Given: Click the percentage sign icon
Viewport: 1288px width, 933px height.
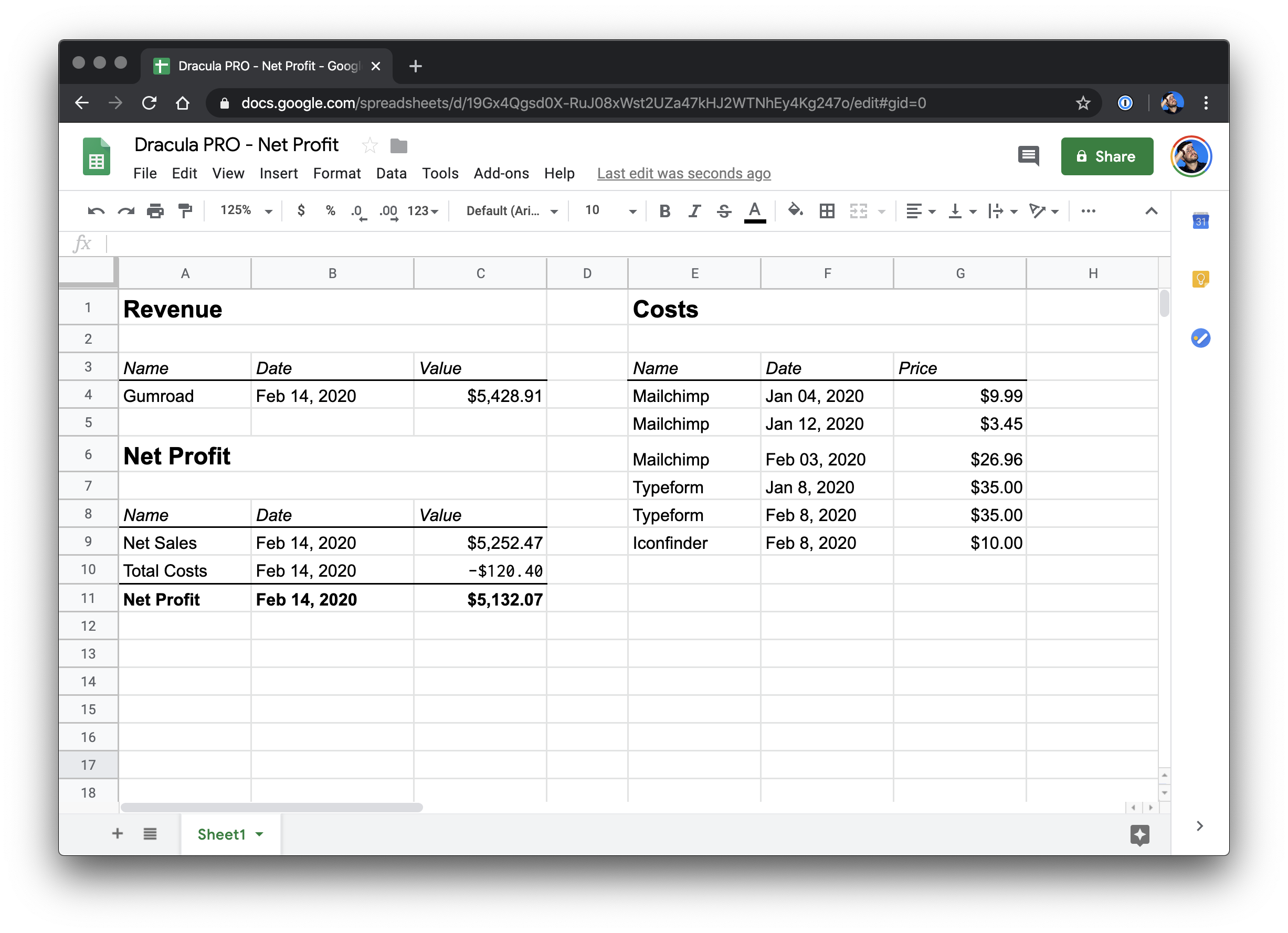Looking at the screenshot, I should tap(325, 210).
